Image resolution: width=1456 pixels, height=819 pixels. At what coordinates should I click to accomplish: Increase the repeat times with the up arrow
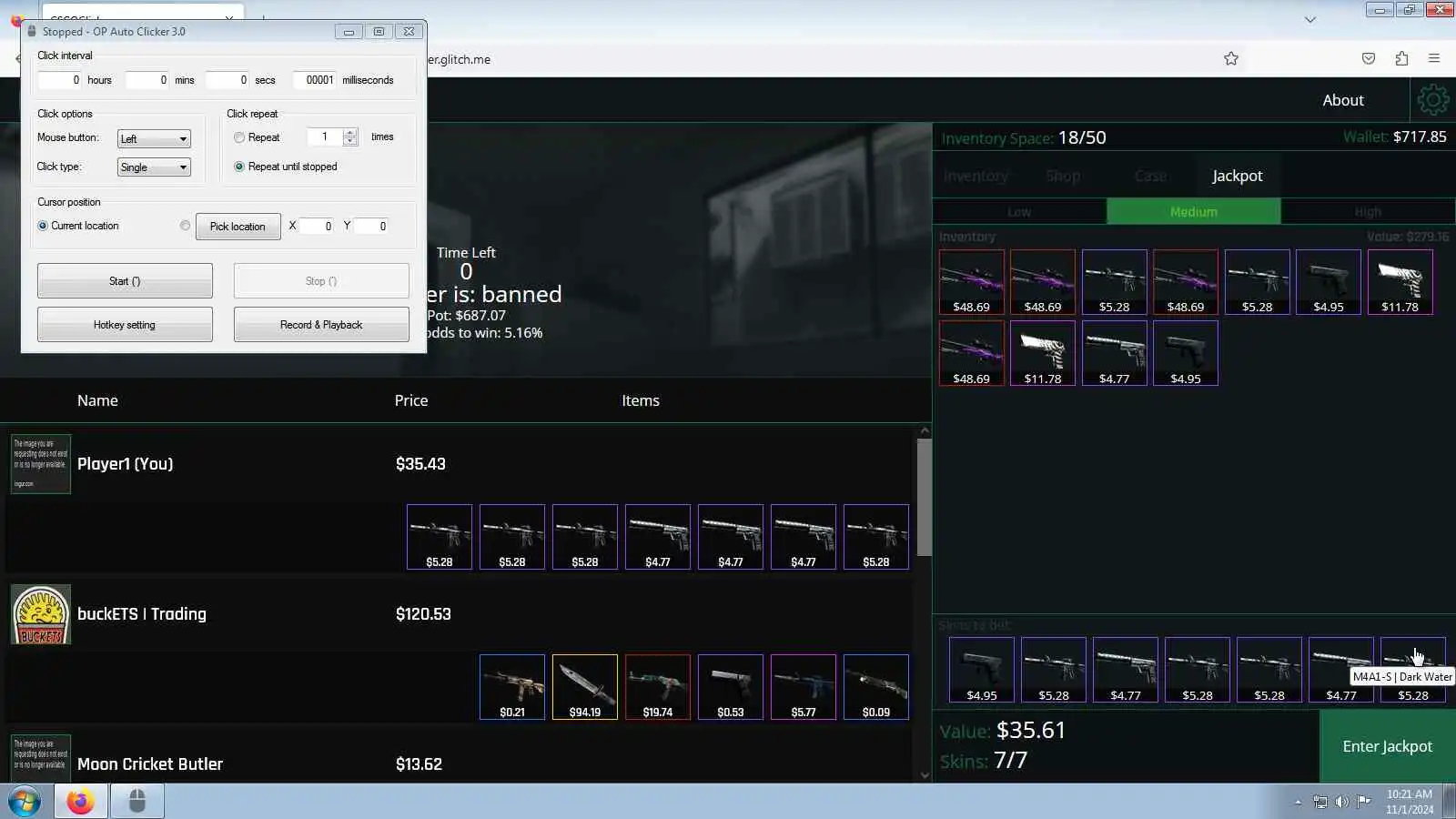tap(350, 133)
